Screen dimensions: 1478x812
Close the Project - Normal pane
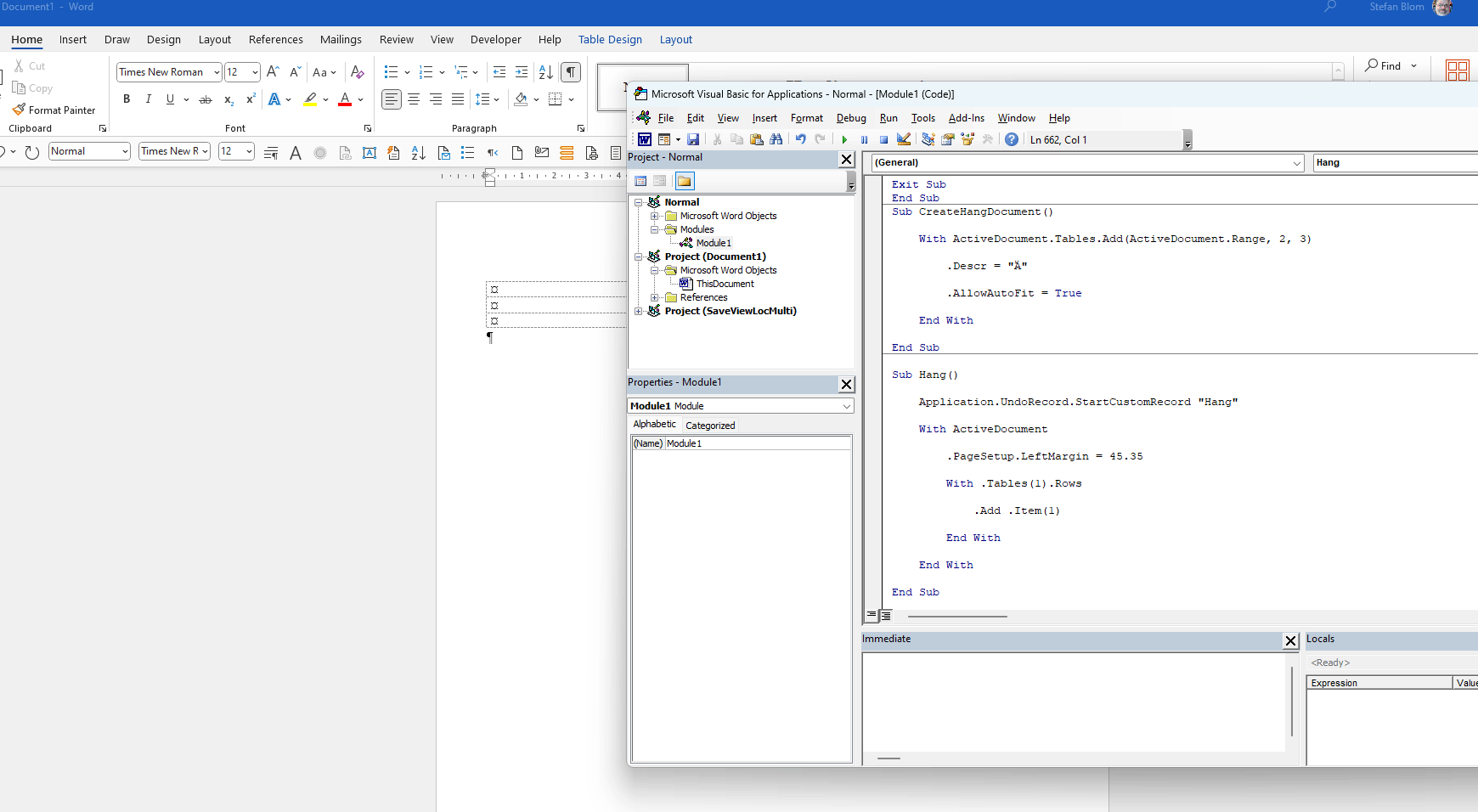click(x=846, y=159)
